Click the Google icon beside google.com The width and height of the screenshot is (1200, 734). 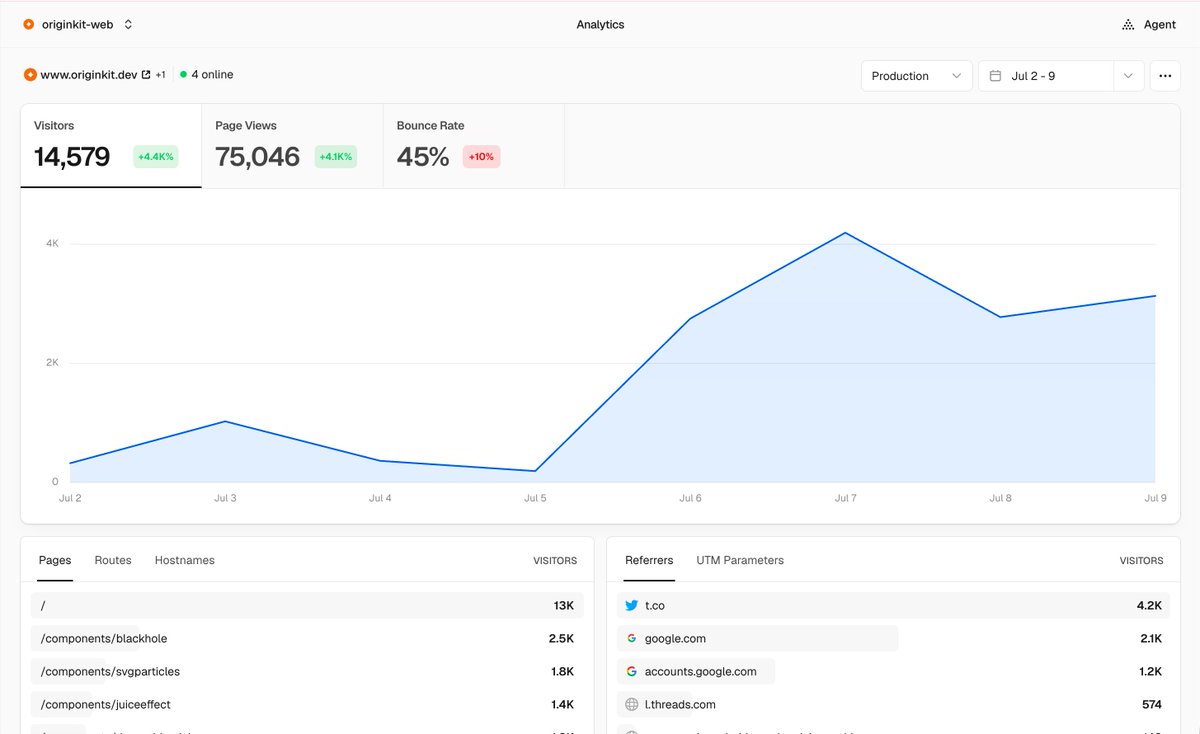[631, 638]
